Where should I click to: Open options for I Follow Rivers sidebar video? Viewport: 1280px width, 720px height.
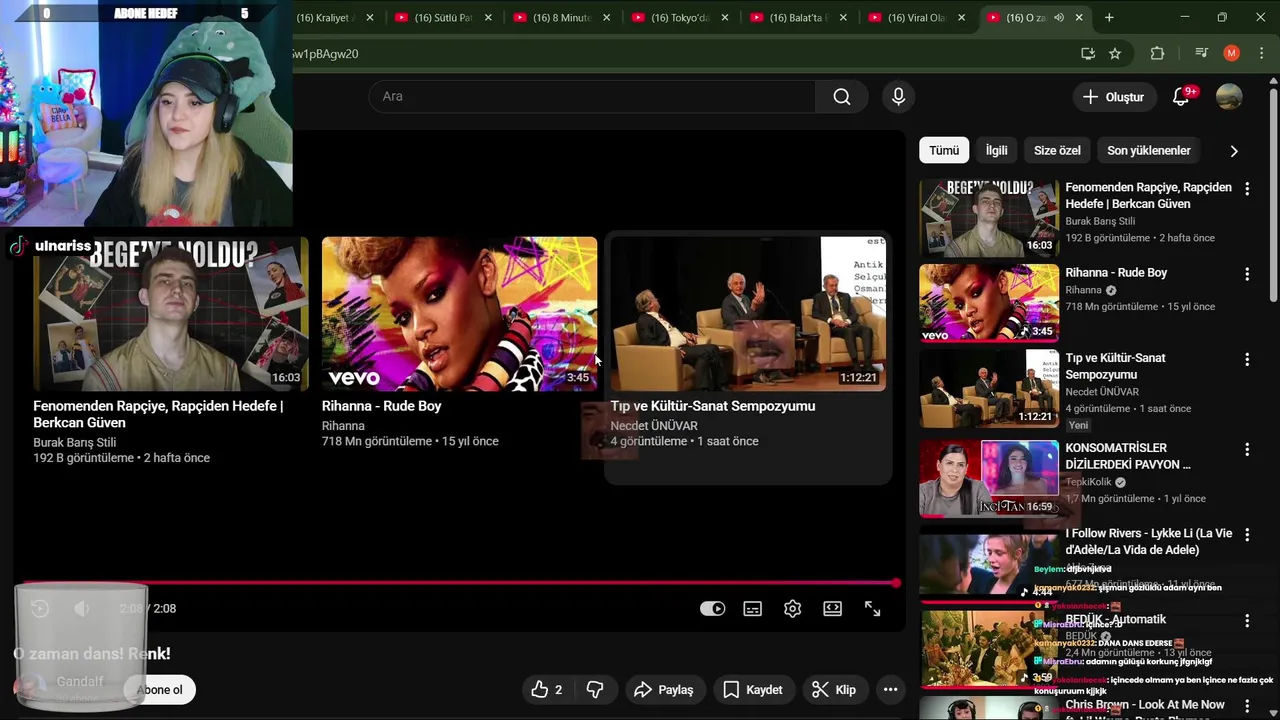(1247, 534)
